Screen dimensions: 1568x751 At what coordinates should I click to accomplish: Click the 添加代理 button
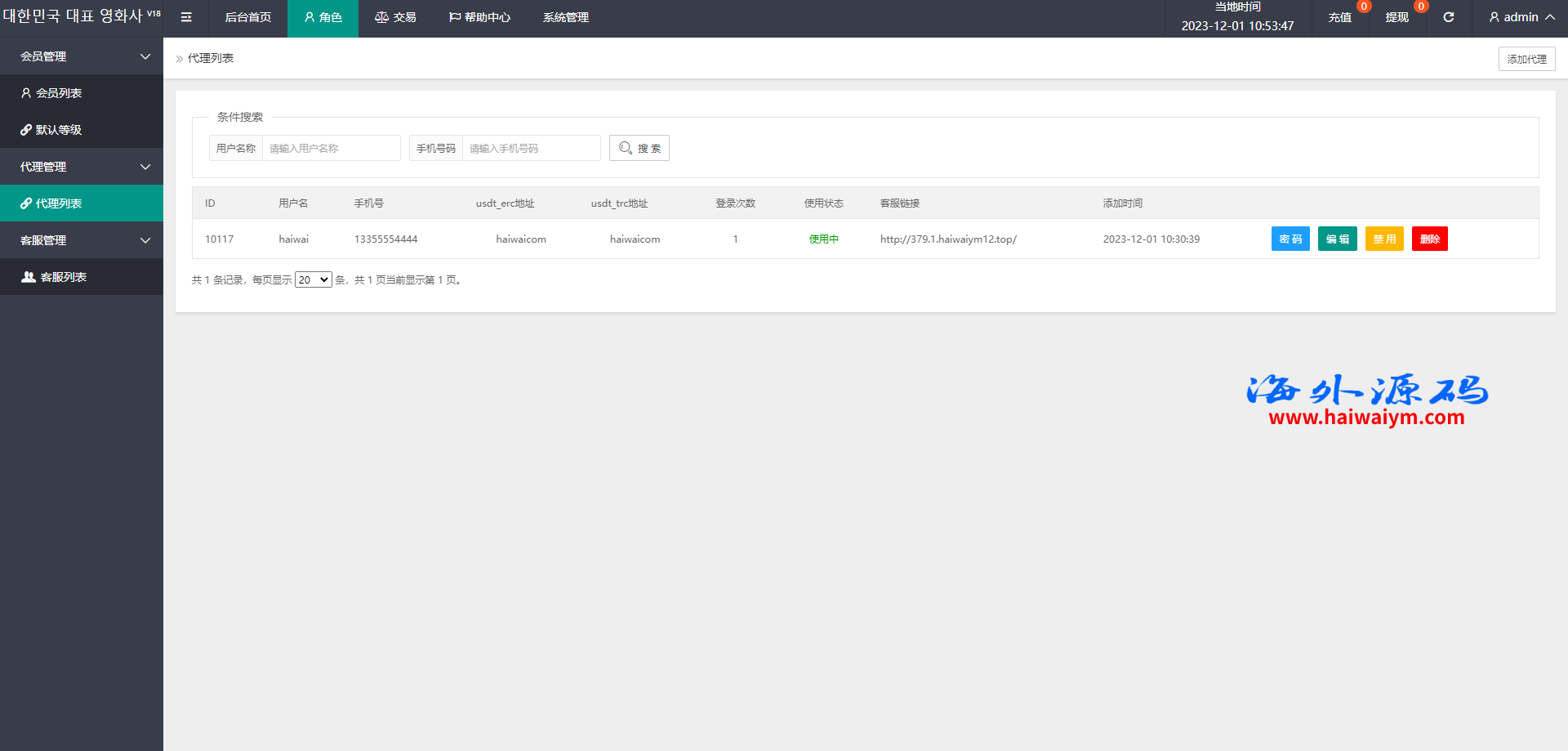[1526, 59]
